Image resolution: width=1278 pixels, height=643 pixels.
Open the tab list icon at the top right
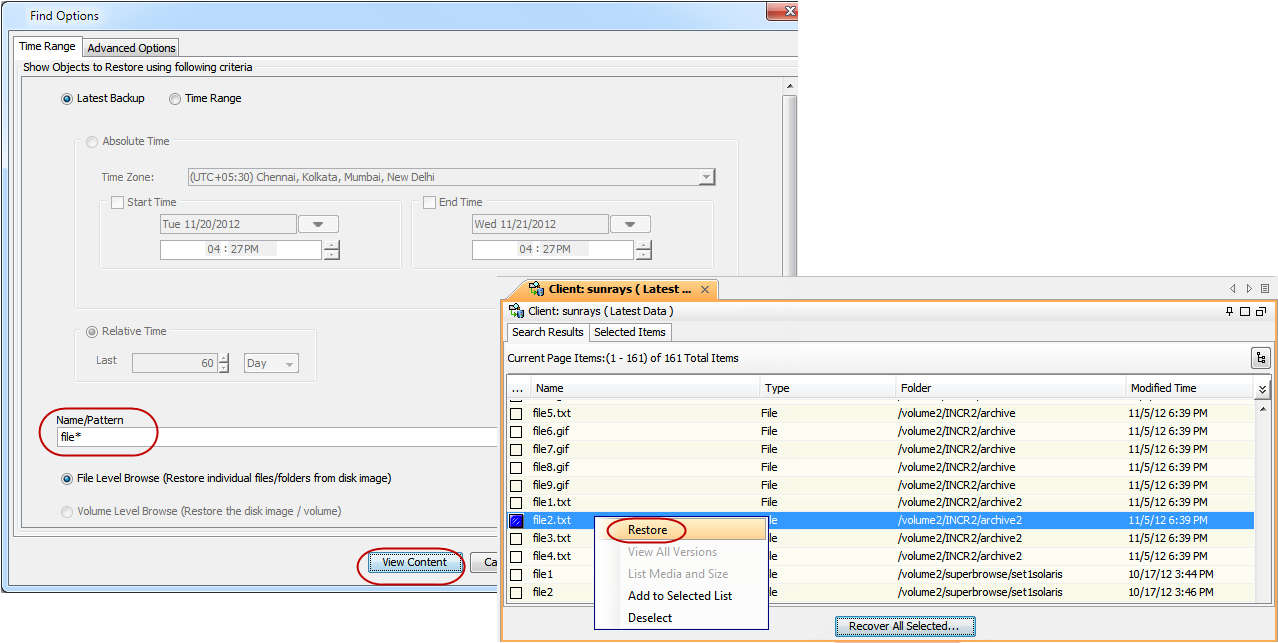(1264, 287)
